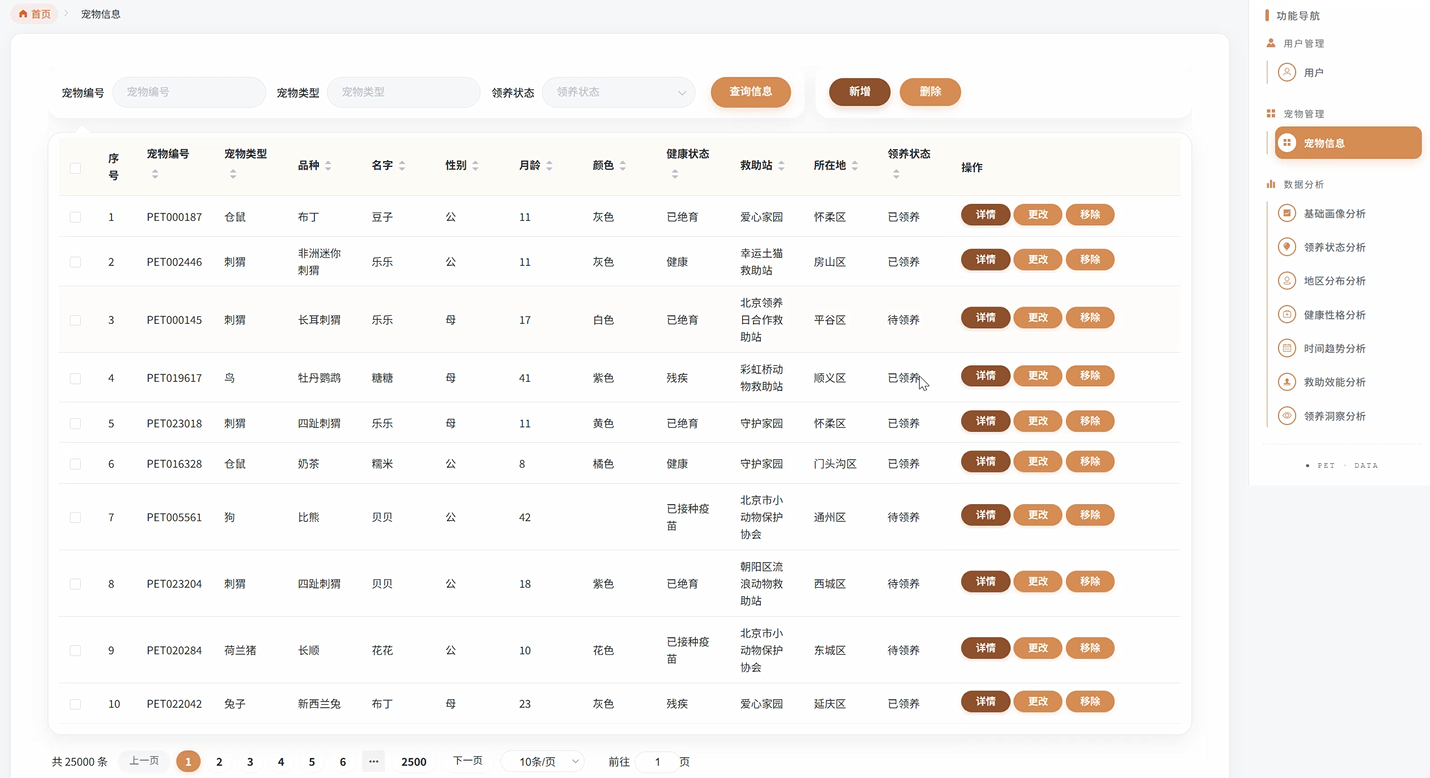Toggle the select-all header checkbox
The image size is (1430, 778).
(x=75, y=168)
